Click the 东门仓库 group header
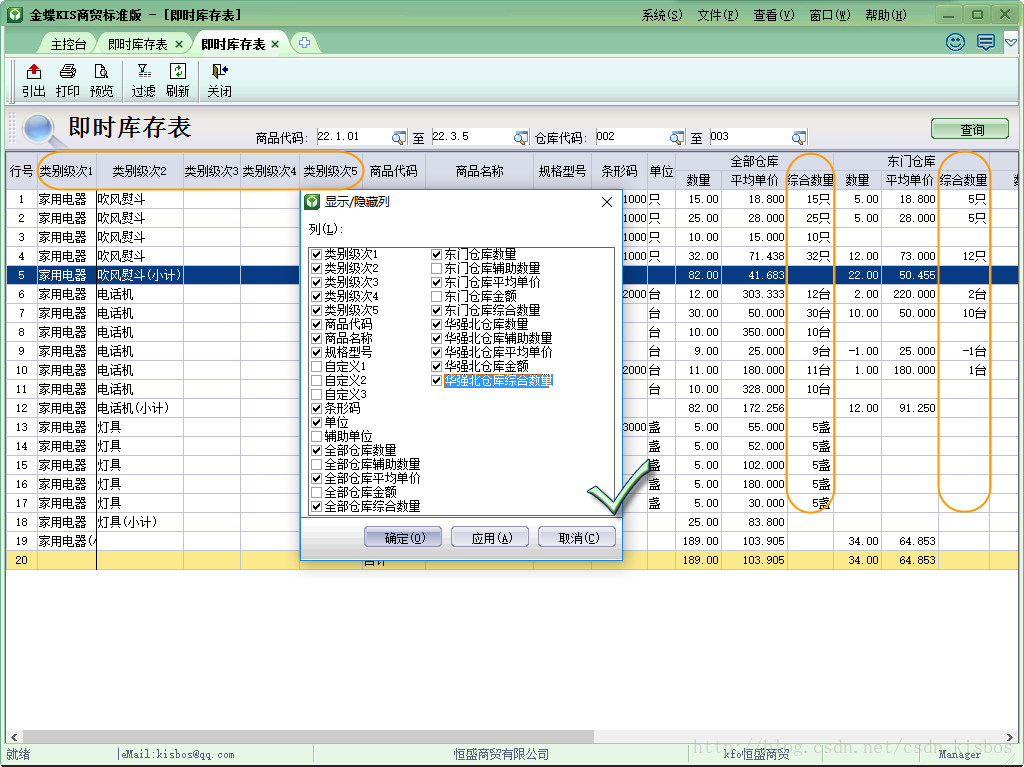 [x=911, y=161]
